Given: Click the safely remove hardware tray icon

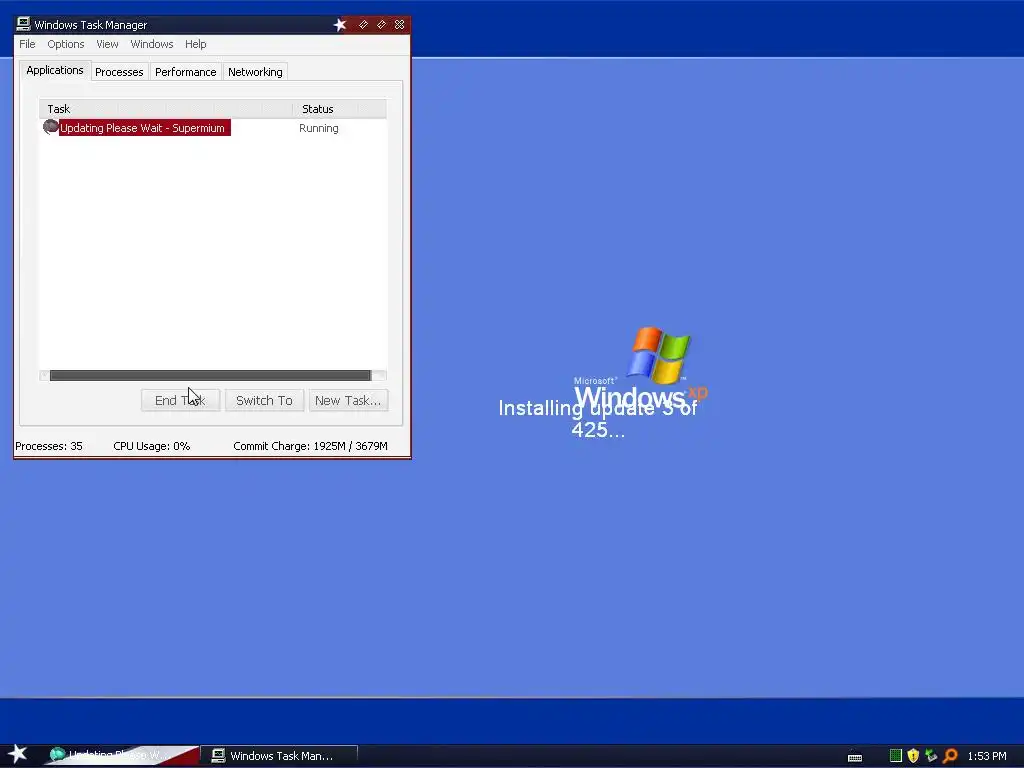Looking at the screenshot, I should (x=931, y=756).
